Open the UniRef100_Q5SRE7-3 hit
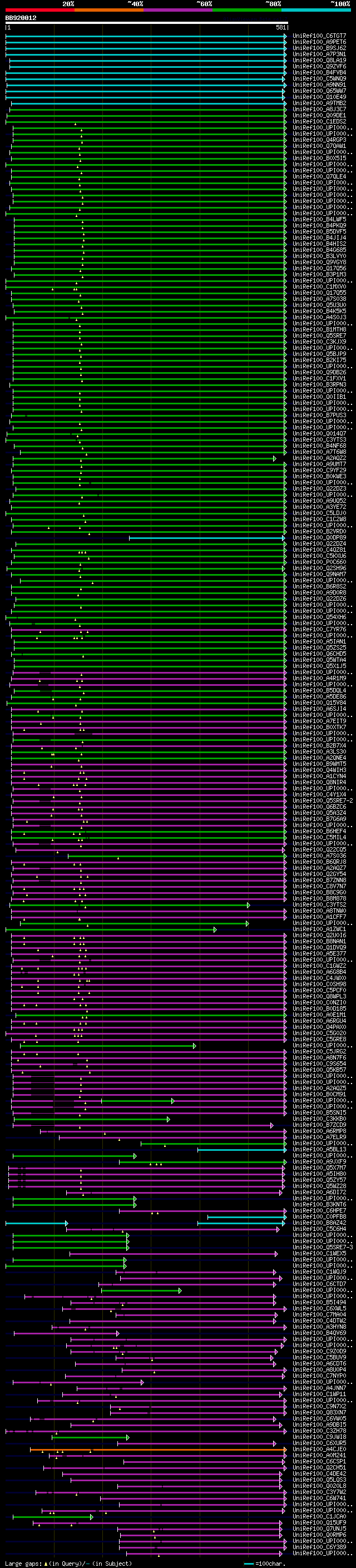The height and width of the screenshot is (1568, 356). [x=323, y=1247]
